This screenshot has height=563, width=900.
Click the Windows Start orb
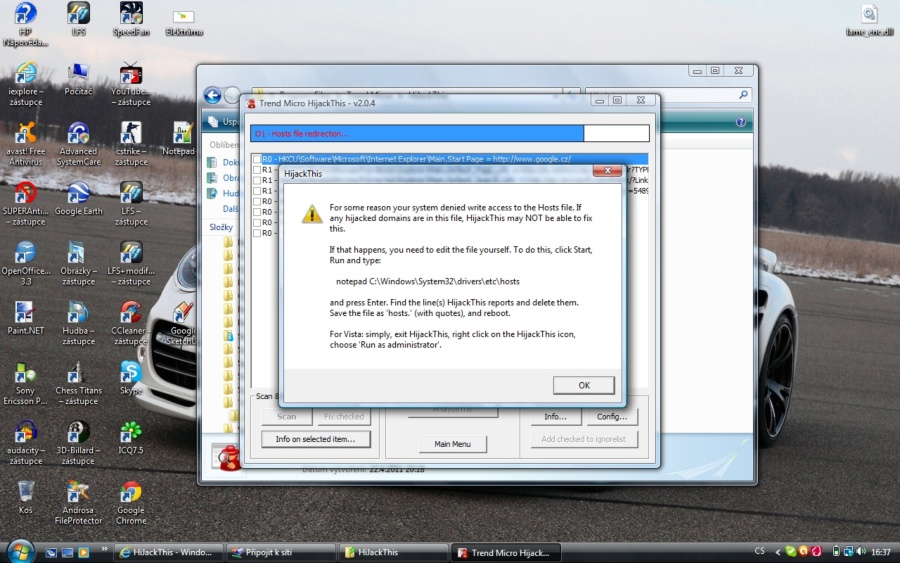20,552
